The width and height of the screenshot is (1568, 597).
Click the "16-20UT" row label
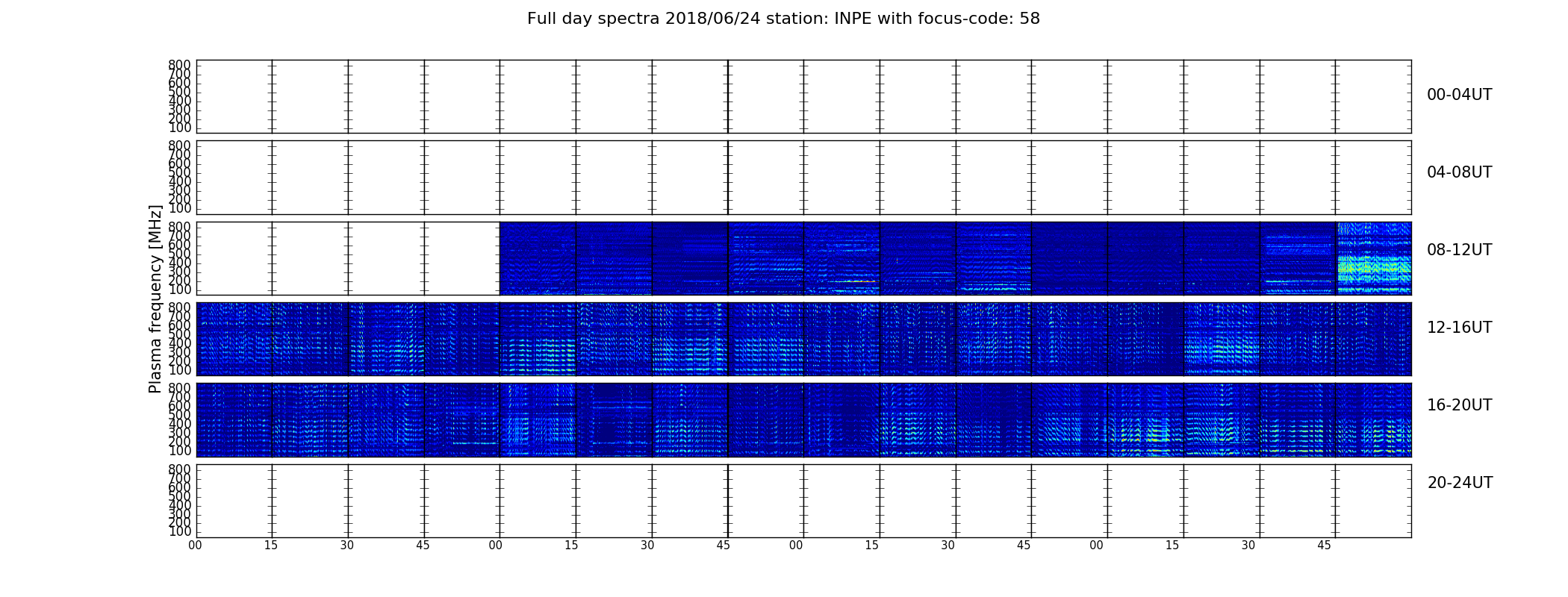(1459, 405)
